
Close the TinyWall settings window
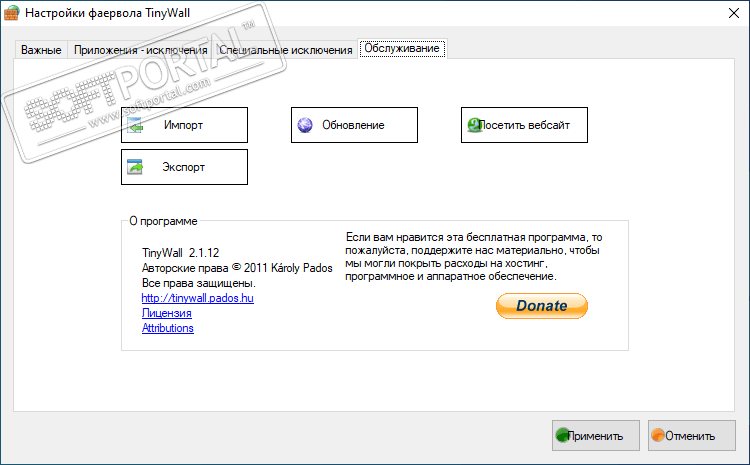pyautogui.click(x=734, y=13)
